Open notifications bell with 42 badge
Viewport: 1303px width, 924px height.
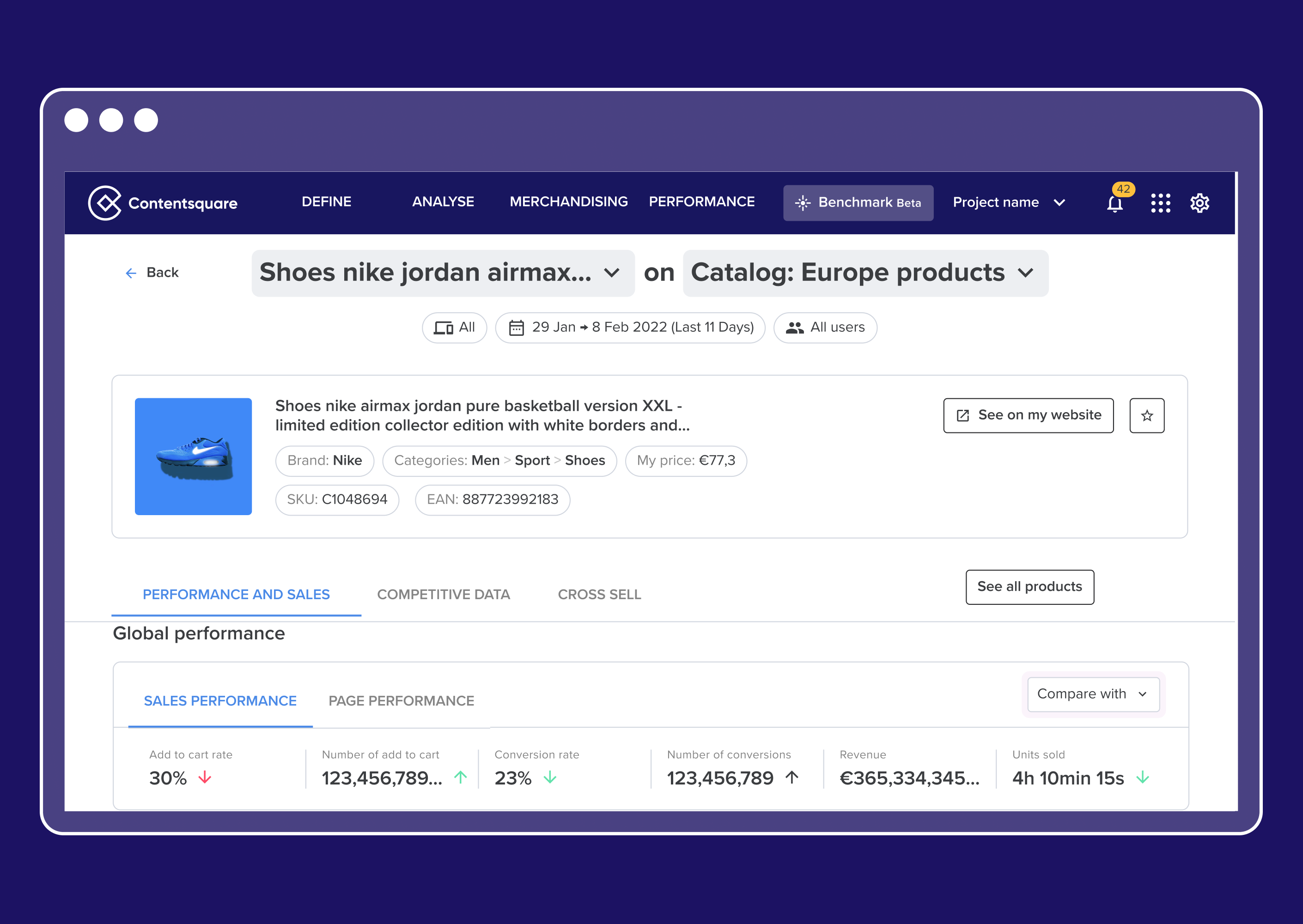1114,203
